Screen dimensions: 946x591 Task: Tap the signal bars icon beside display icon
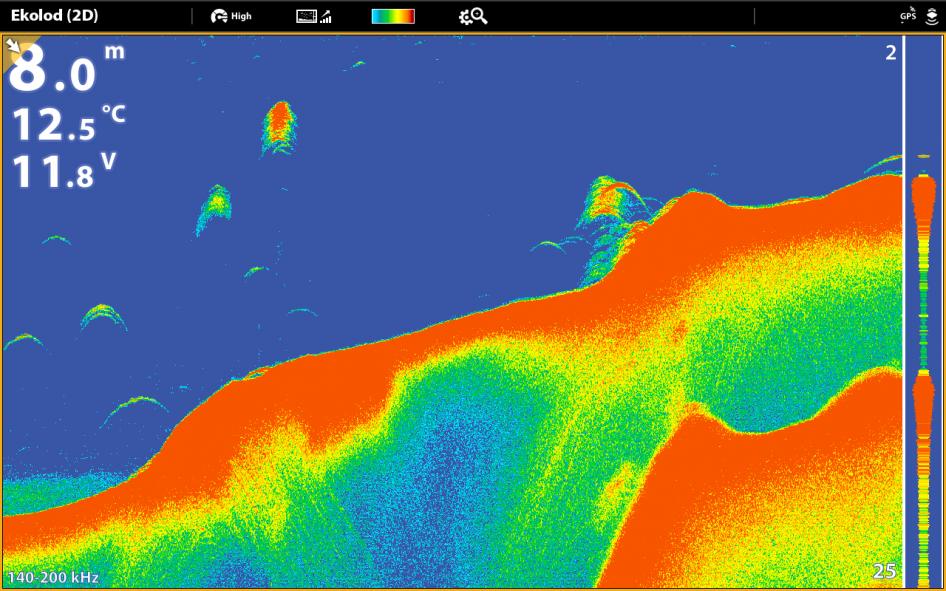pos(326,17)
